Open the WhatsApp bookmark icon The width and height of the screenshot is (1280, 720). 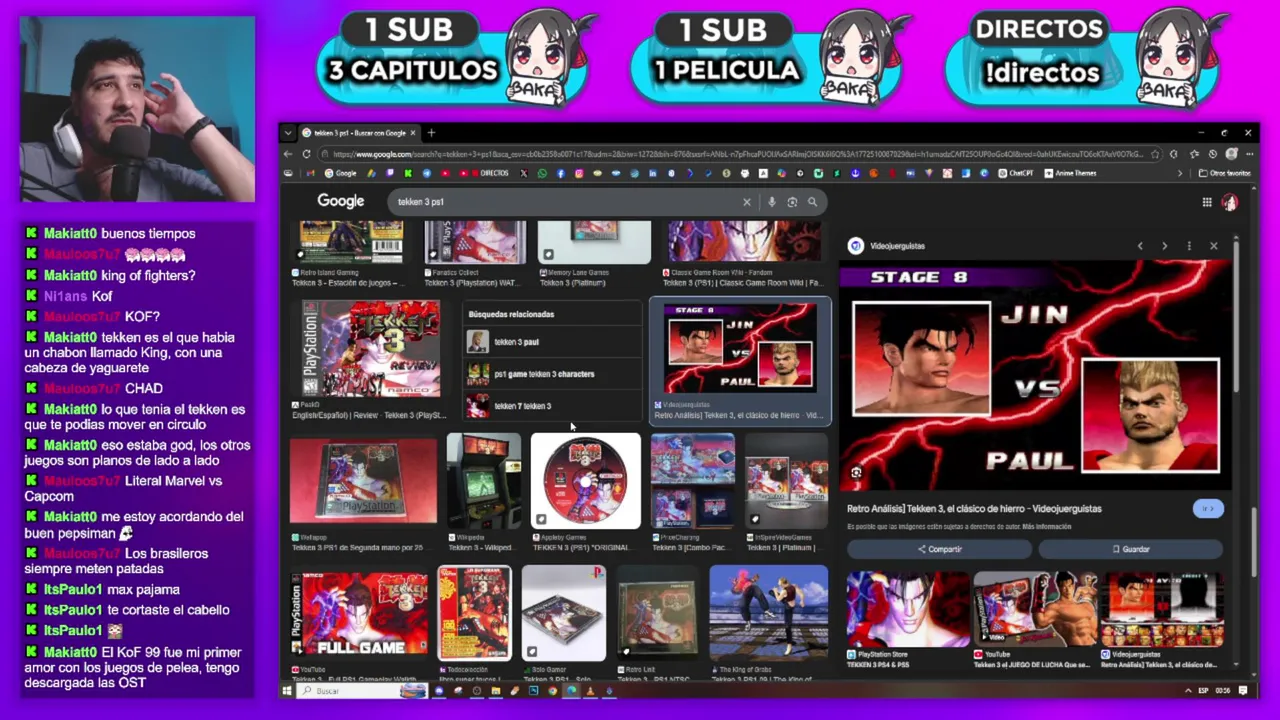pos(542,173)
